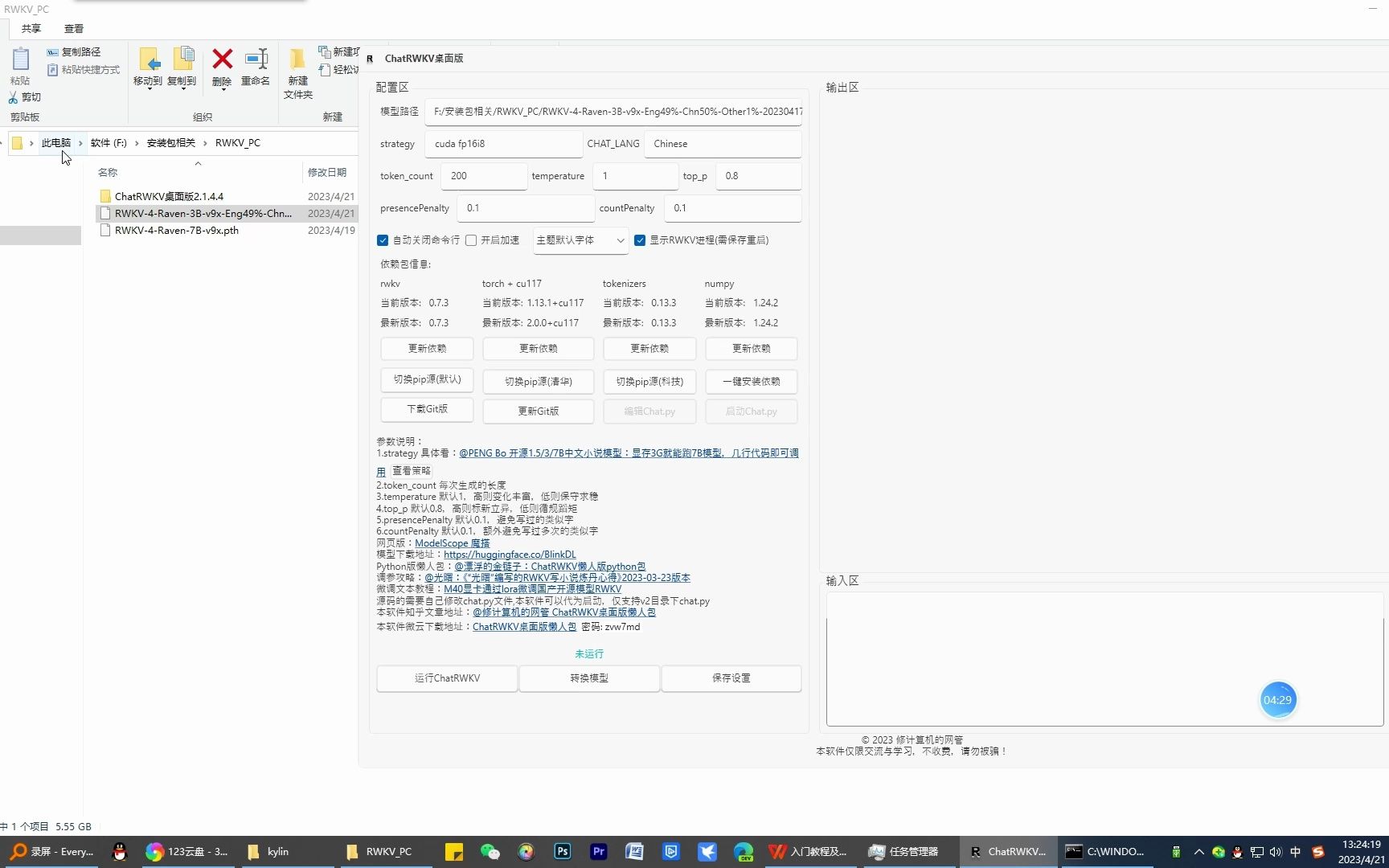1389x868 pixels.
Task: Click the New Folder icon
Action: [297, 59]
